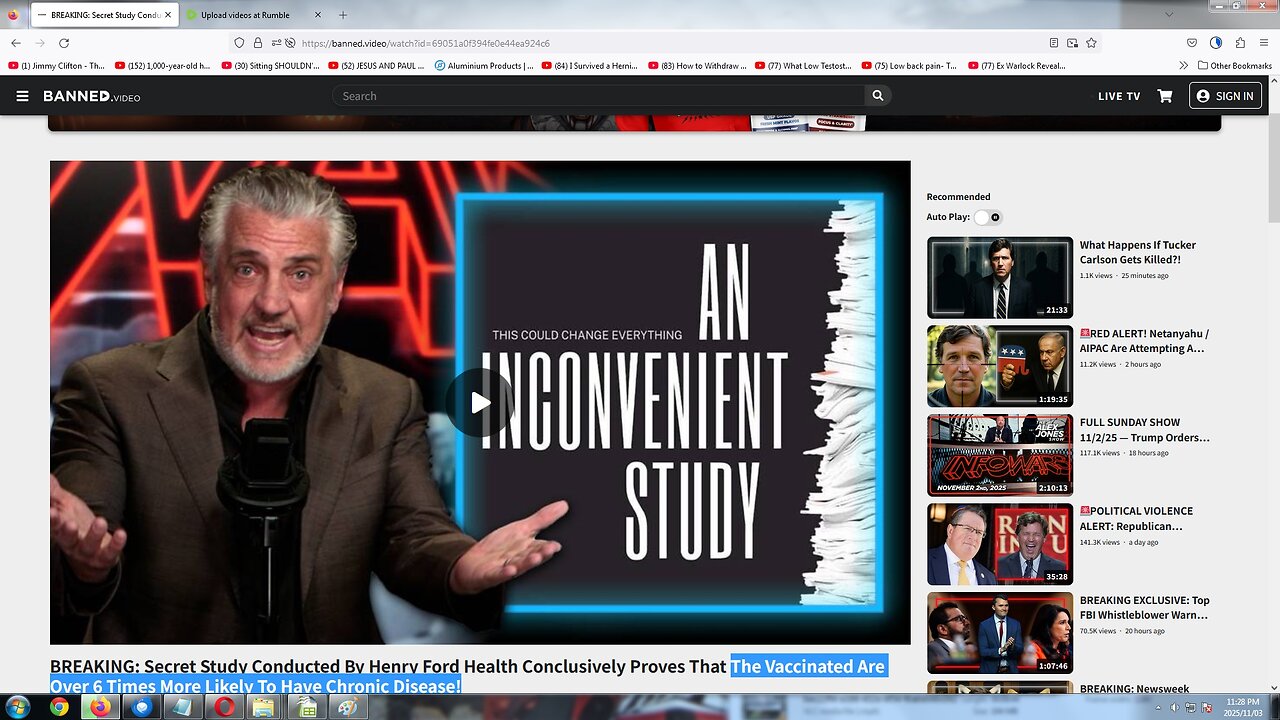1280x720 pixels.
Task: Click the browser Back arrow
Action: point(16,43)
